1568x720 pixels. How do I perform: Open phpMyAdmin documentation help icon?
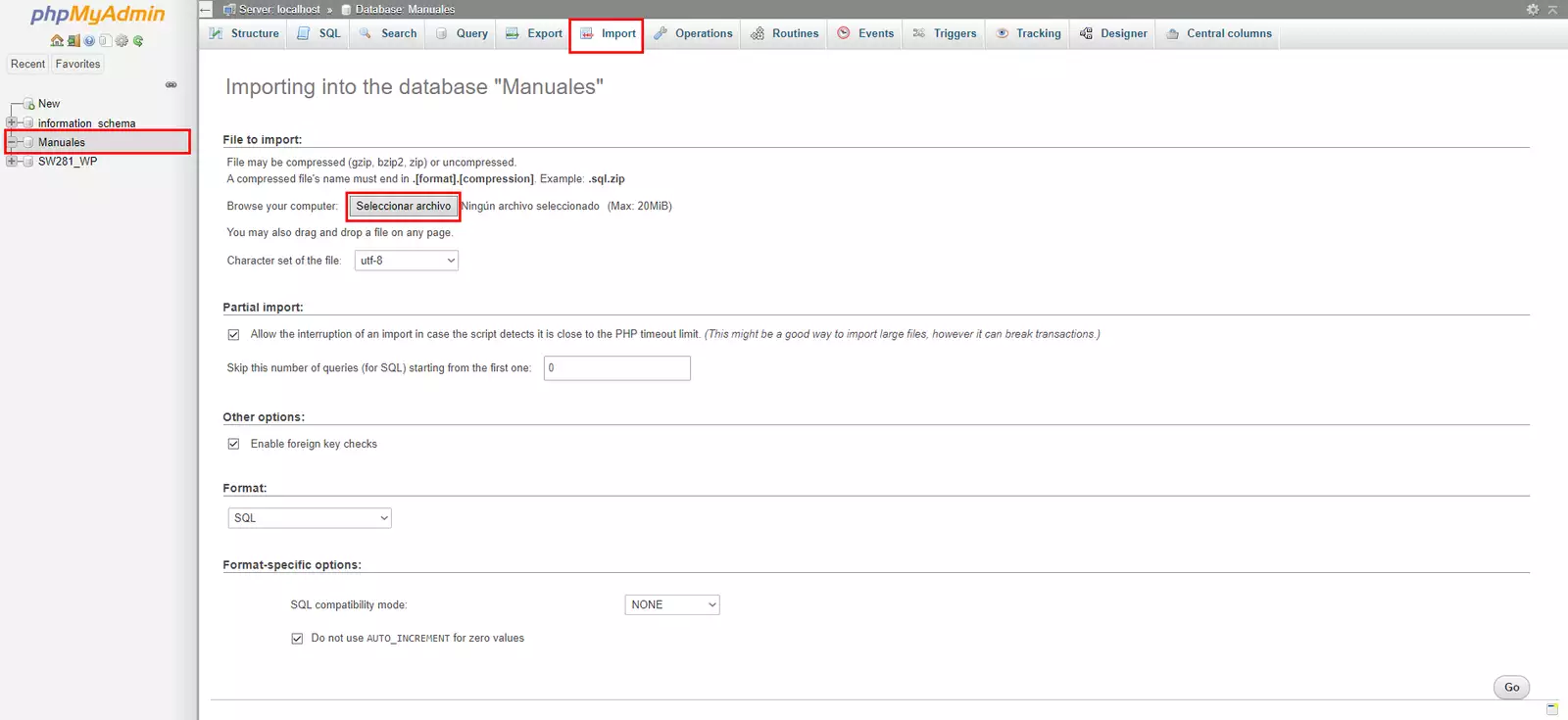89,41
